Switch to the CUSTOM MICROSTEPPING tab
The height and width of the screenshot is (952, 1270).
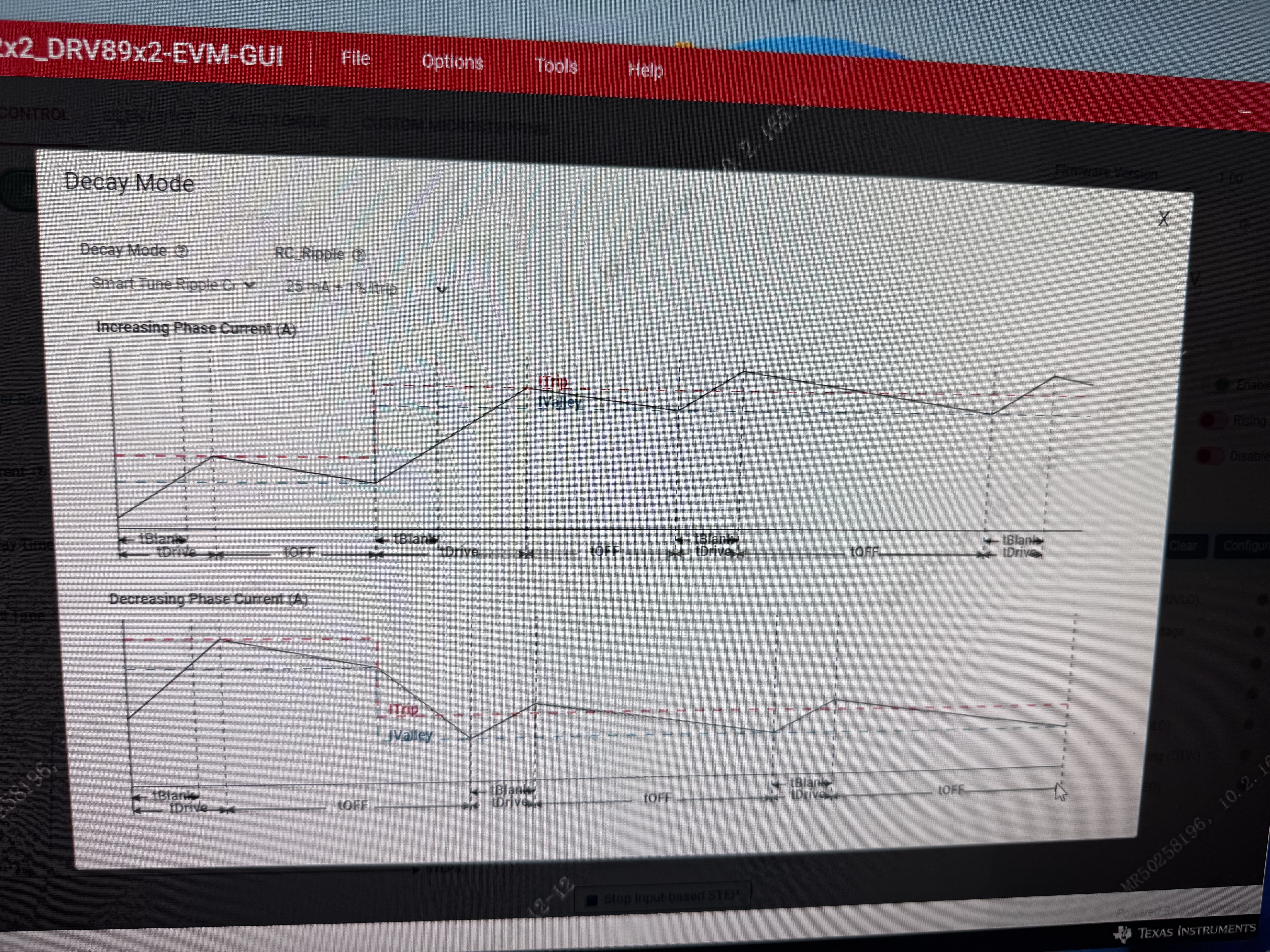[x=455, y=126]
